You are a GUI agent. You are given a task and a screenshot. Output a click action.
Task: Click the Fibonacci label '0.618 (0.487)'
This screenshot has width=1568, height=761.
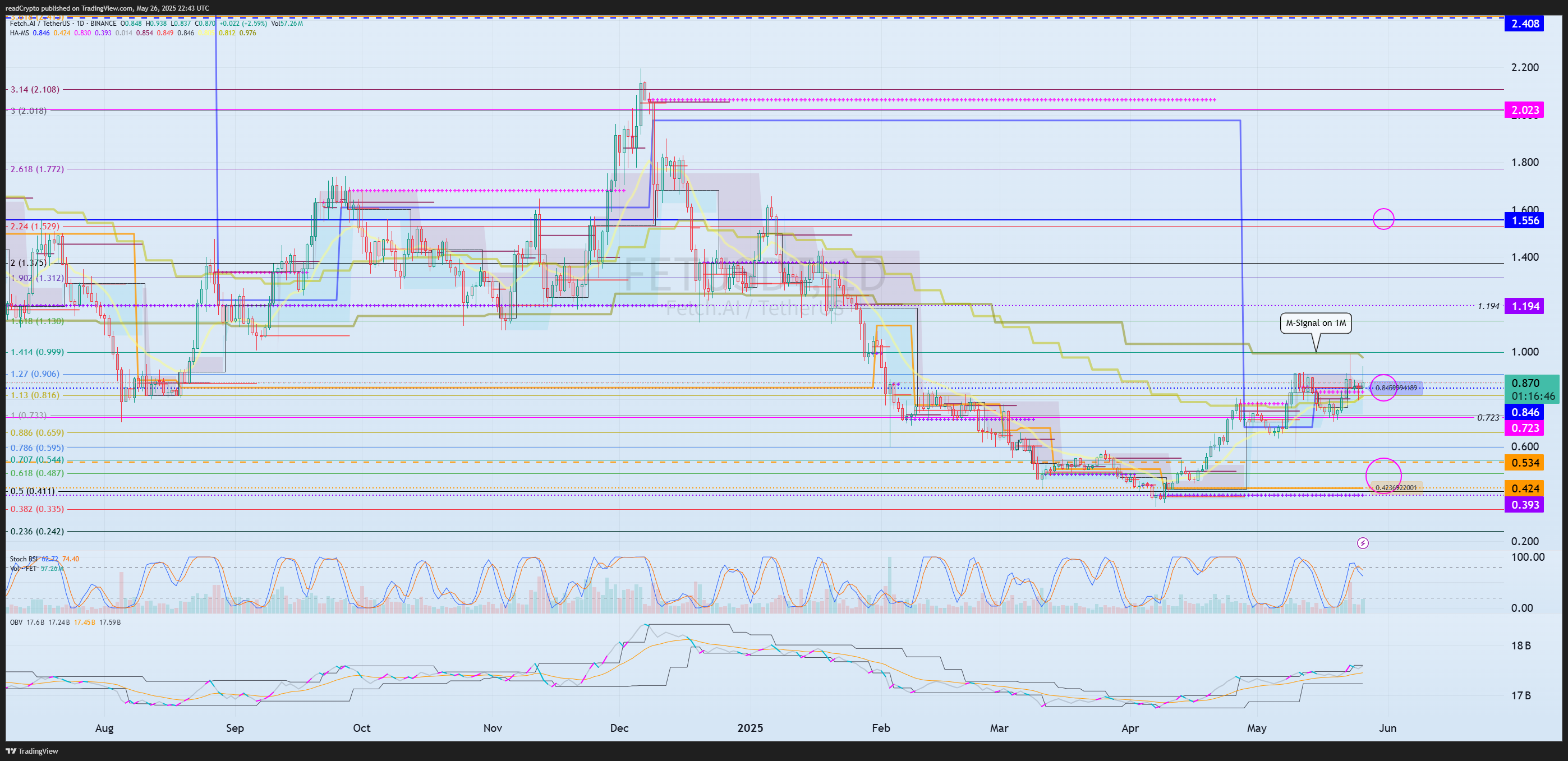pyautogui.click(x=36, y=473)
